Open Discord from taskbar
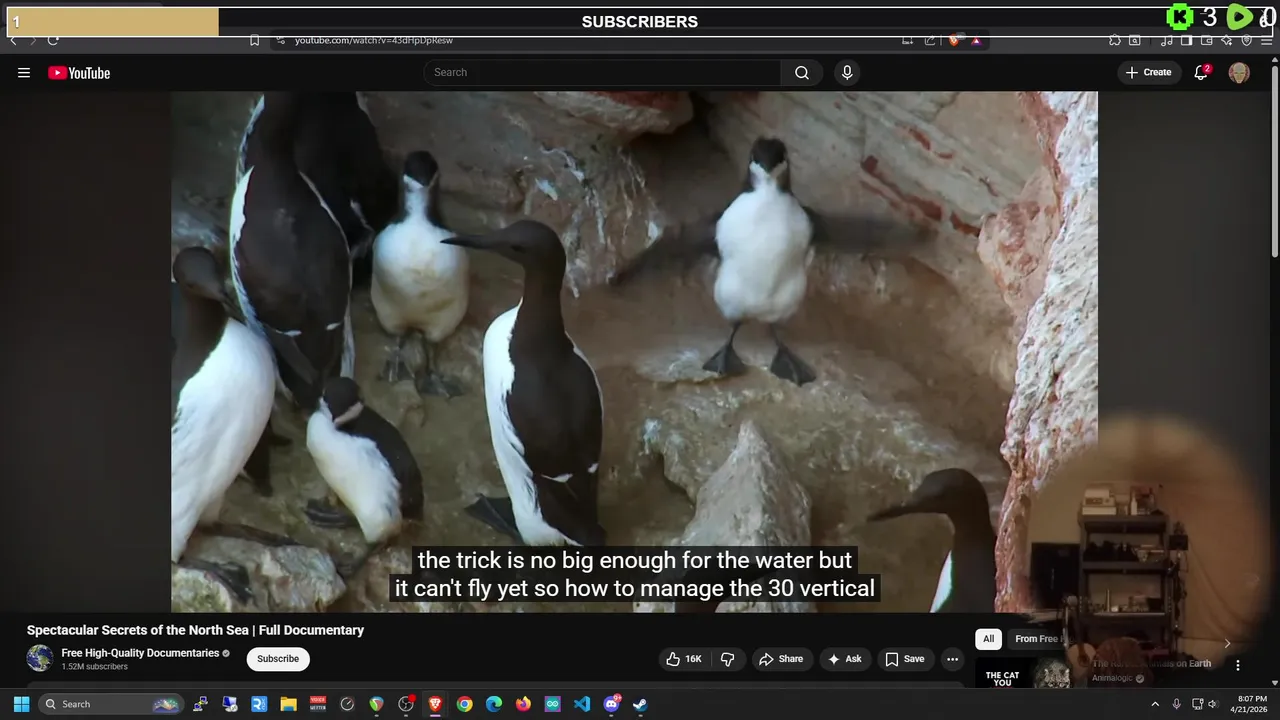The height and width of the screenshot is (720, 1280). (612, 704)
